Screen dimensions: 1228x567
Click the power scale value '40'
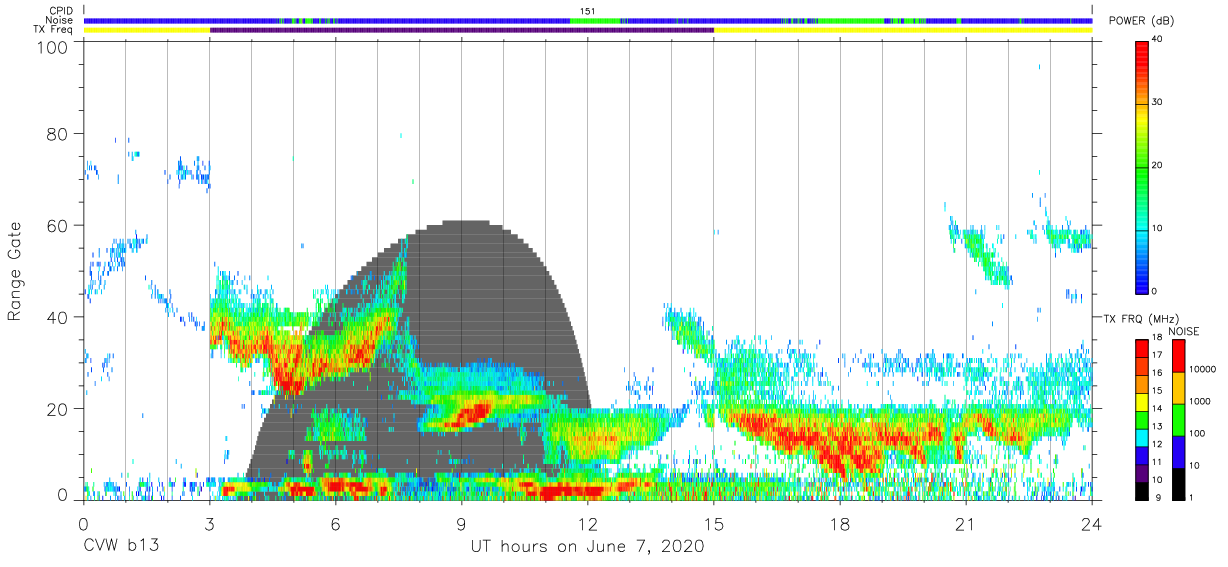(1157, 40)
